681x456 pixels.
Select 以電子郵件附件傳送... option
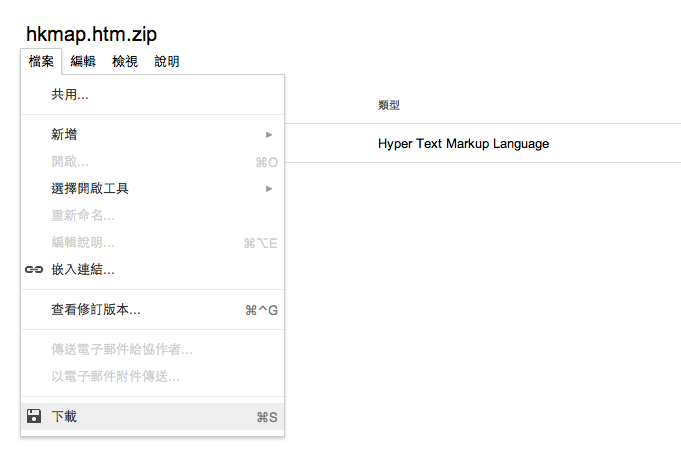click(116, 376)
